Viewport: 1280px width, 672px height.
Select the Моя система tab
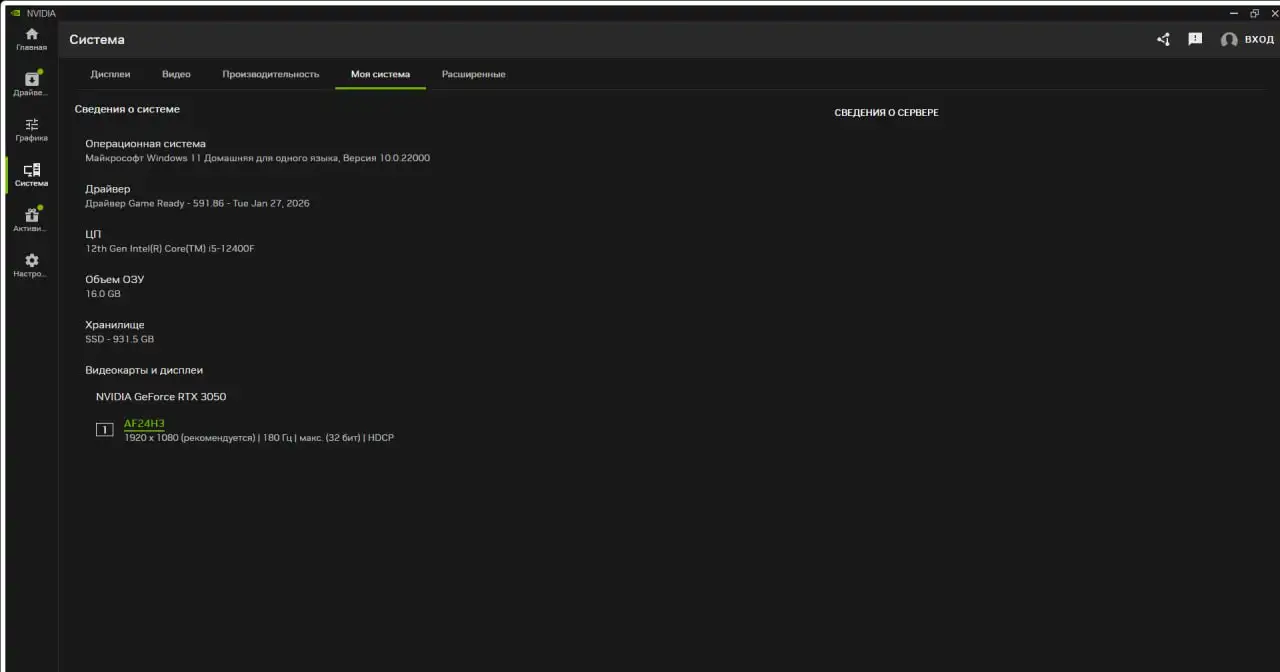click(380, 74)
